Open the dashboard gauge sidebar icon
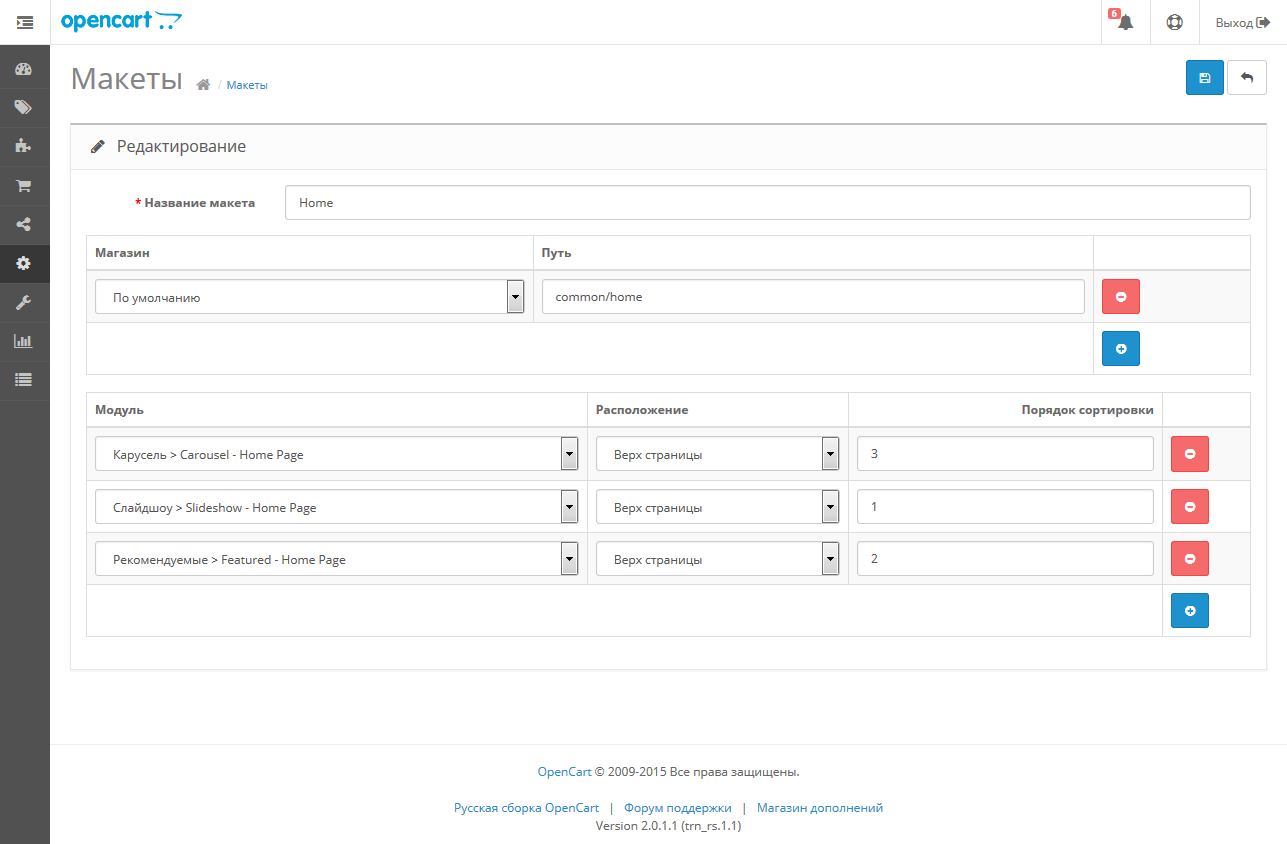1287x844 pixels. [24, 69]
